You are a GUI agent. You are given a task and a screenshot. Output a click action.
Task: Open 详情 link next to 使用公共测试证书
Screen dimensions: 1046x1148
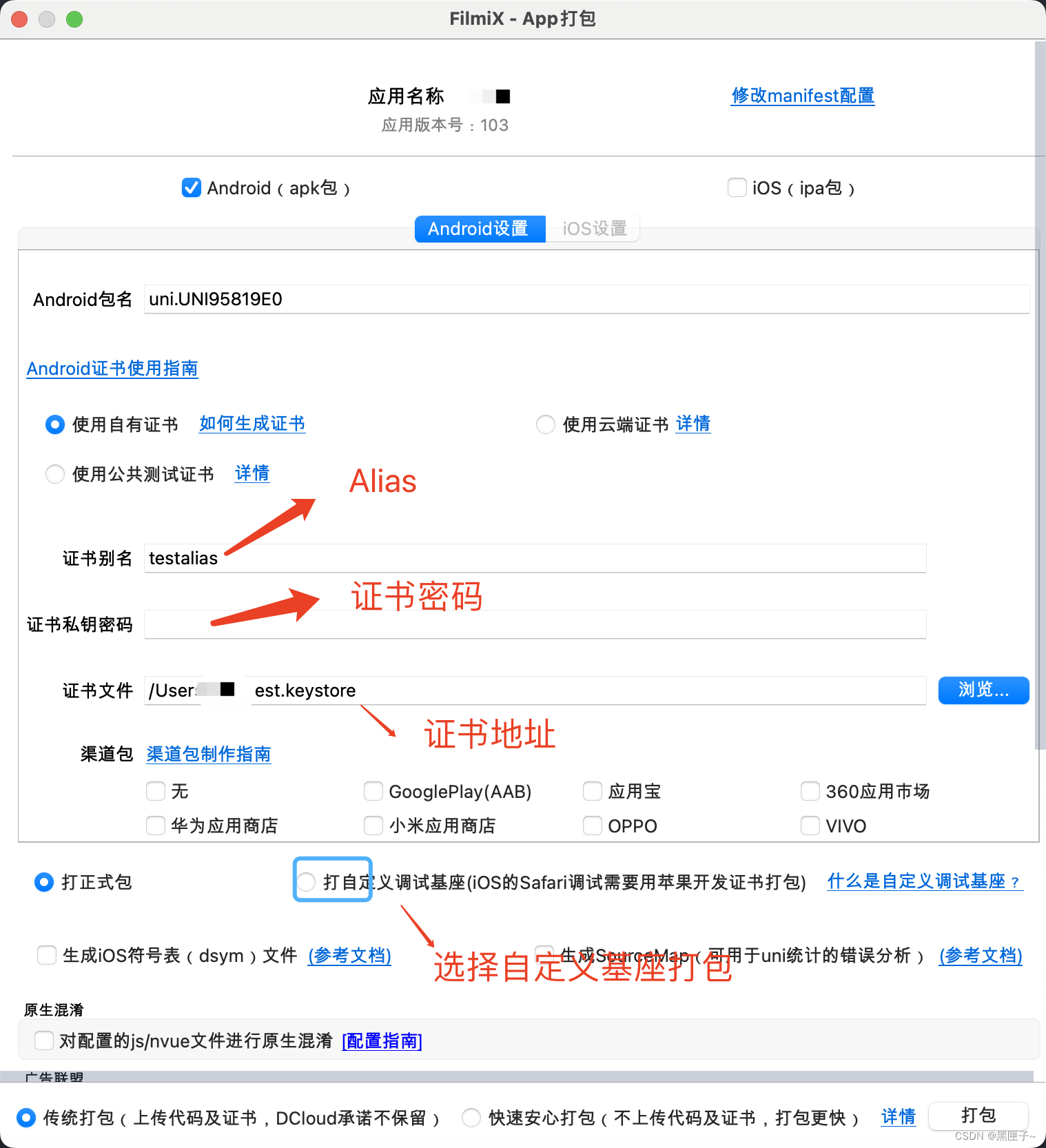[x=252, y=473]
